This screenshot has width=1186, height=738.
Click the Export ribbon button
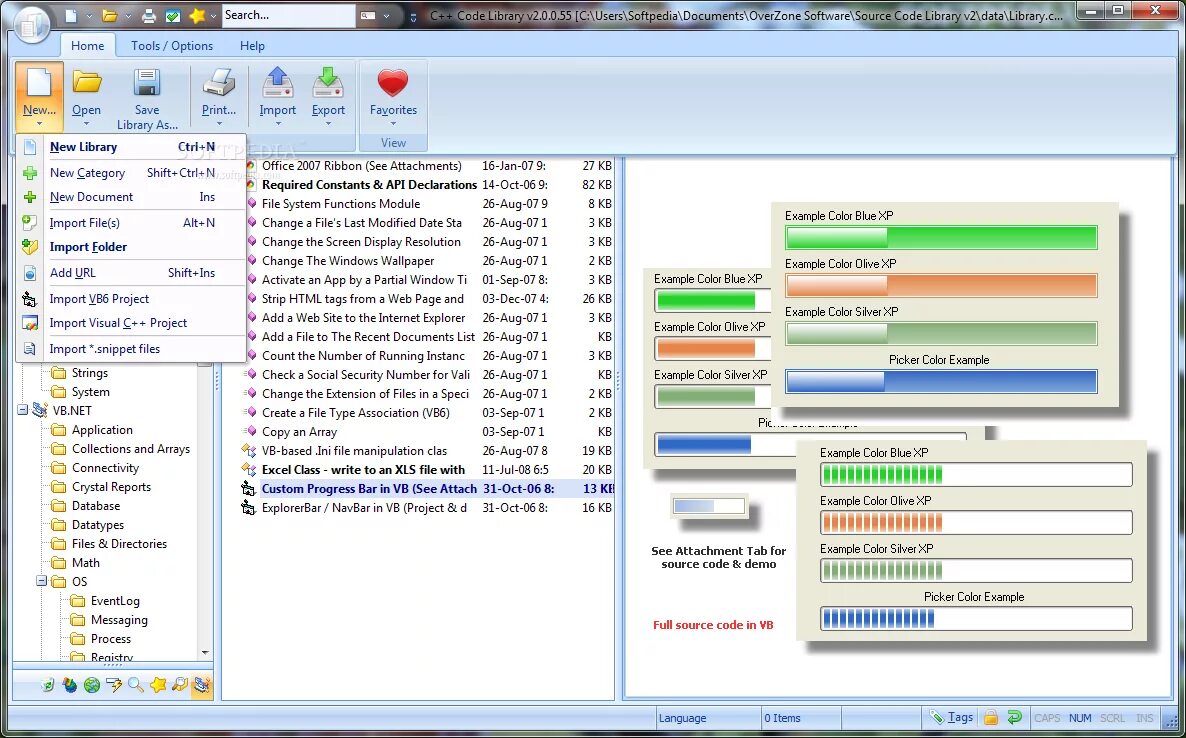(328, 98)
